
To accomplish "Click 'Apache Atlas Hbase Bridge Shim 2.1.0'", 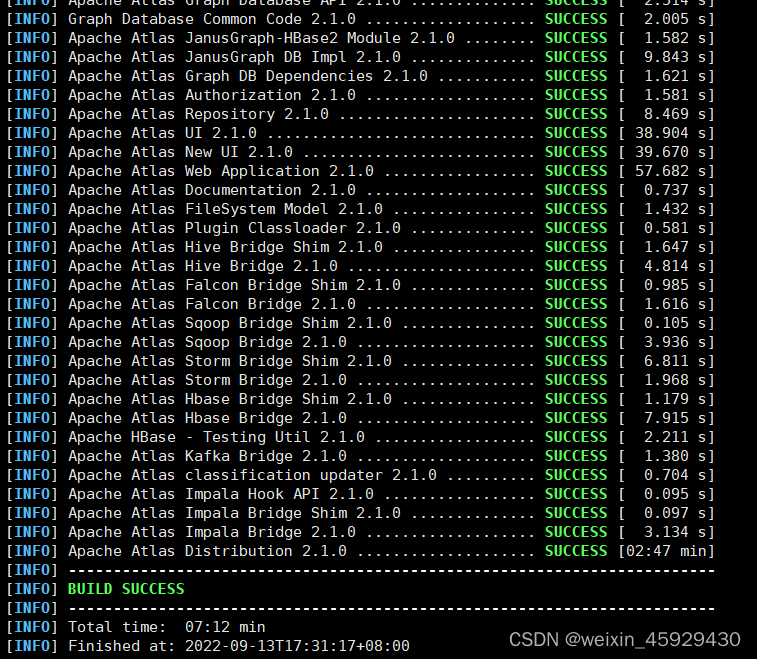I will tap(230, 399).
